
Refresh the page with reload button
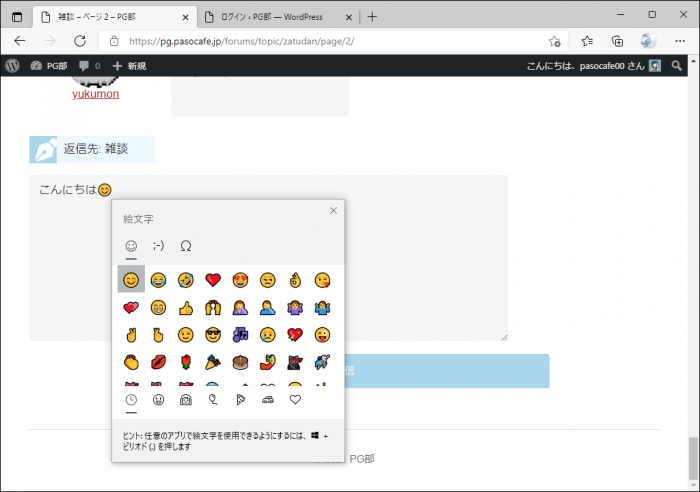80,41
